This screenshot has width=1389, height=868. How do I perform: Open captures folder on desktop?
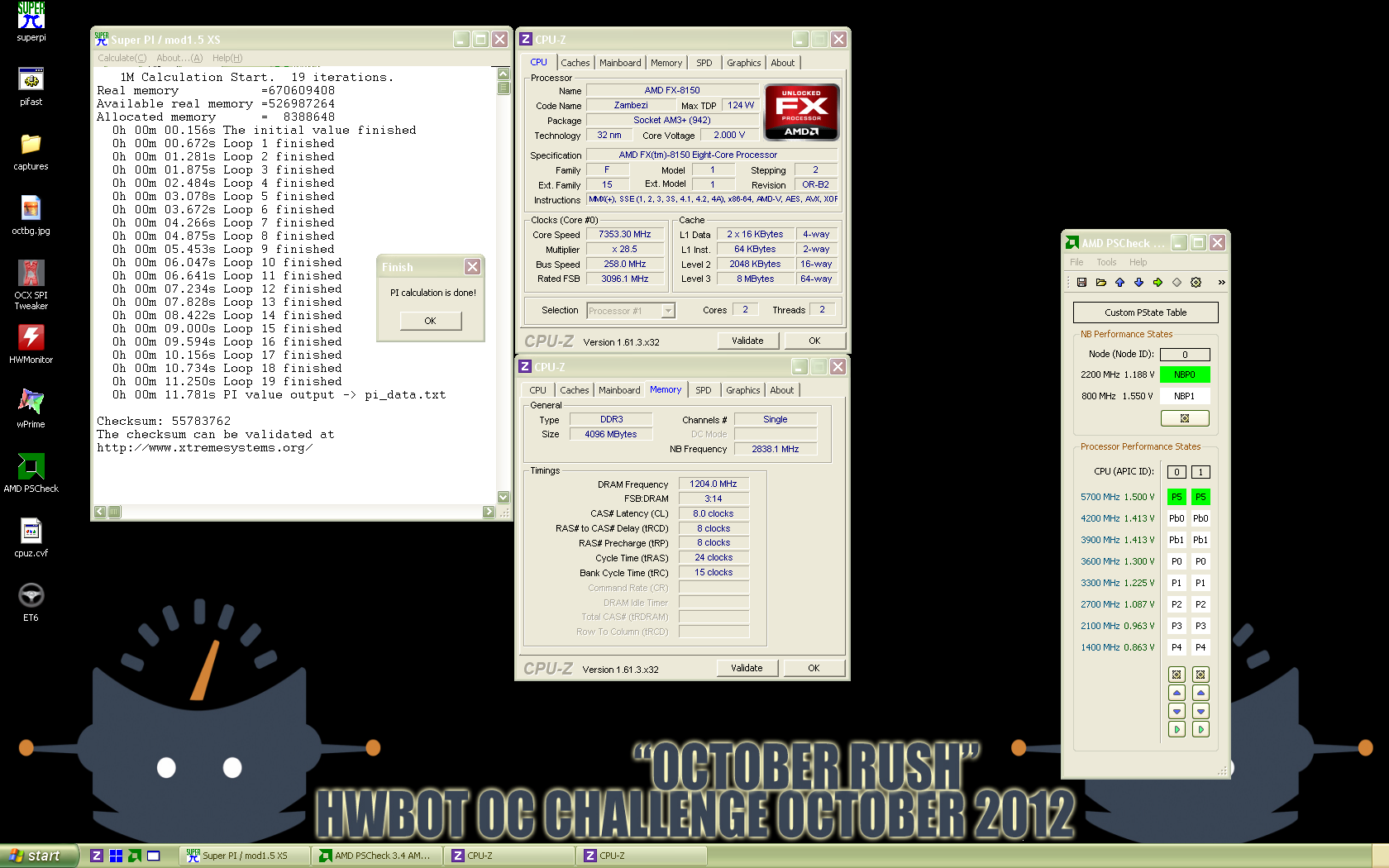point(31,151)
